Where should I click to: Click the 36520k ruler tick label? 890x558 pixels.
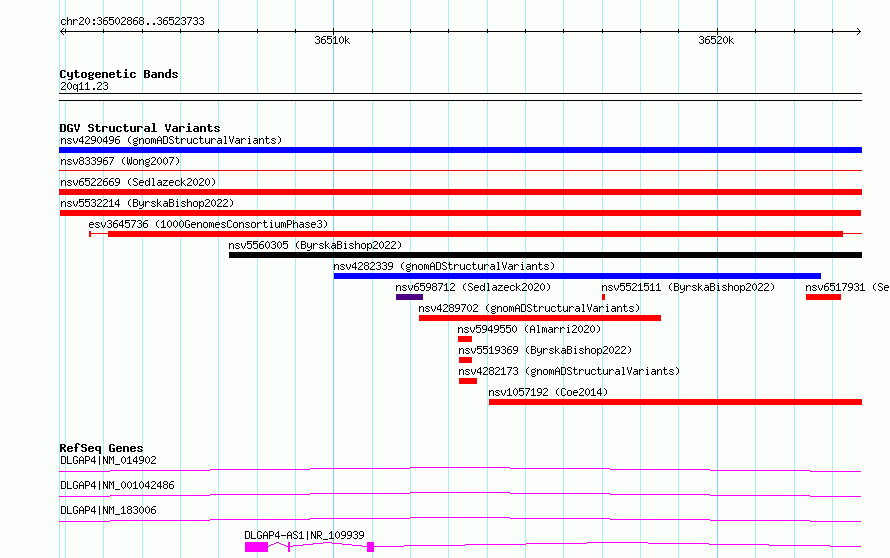point(716,40)
